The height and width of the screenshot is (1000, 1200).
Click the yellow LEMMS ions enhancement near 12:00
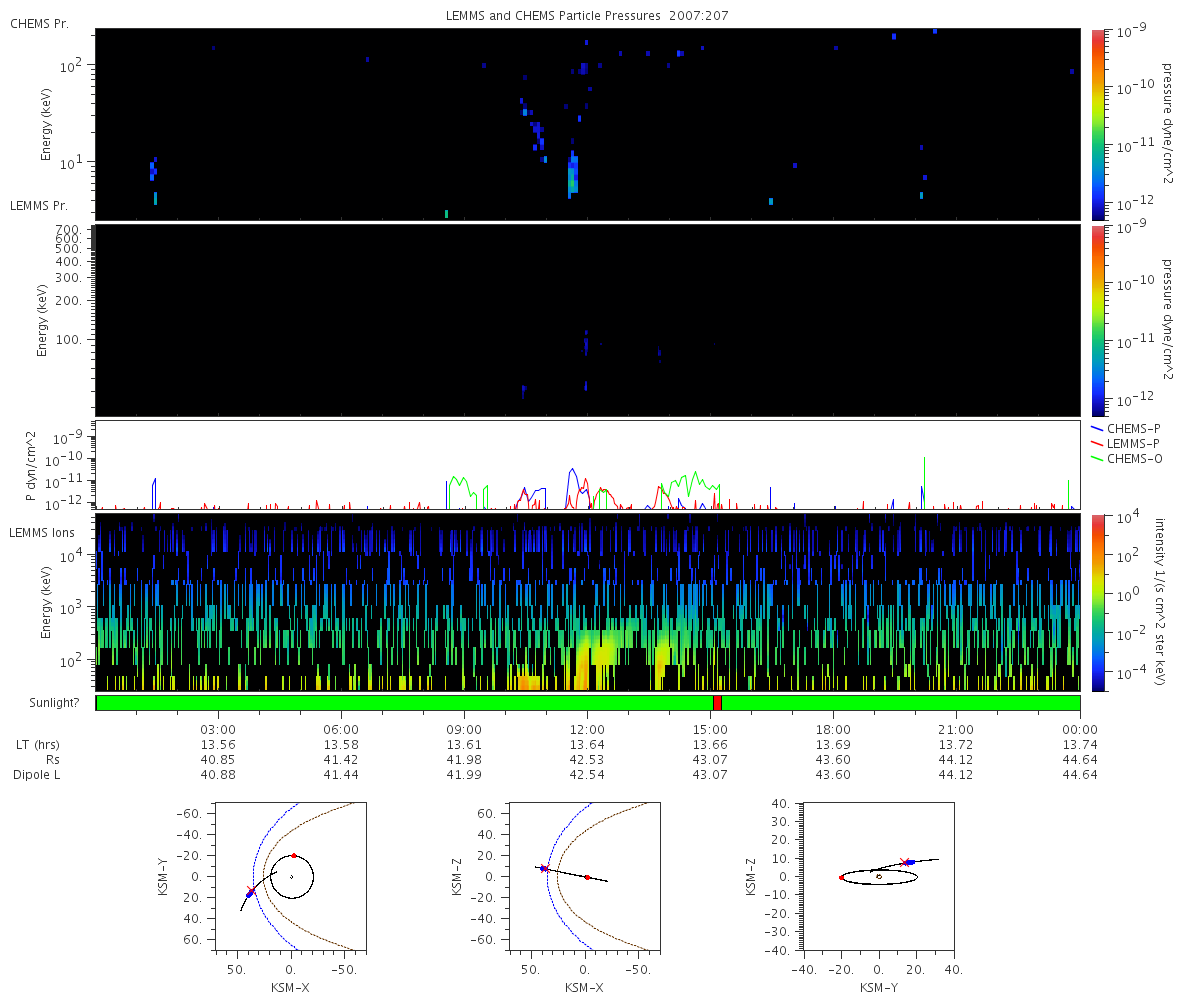tap(588, 660)
